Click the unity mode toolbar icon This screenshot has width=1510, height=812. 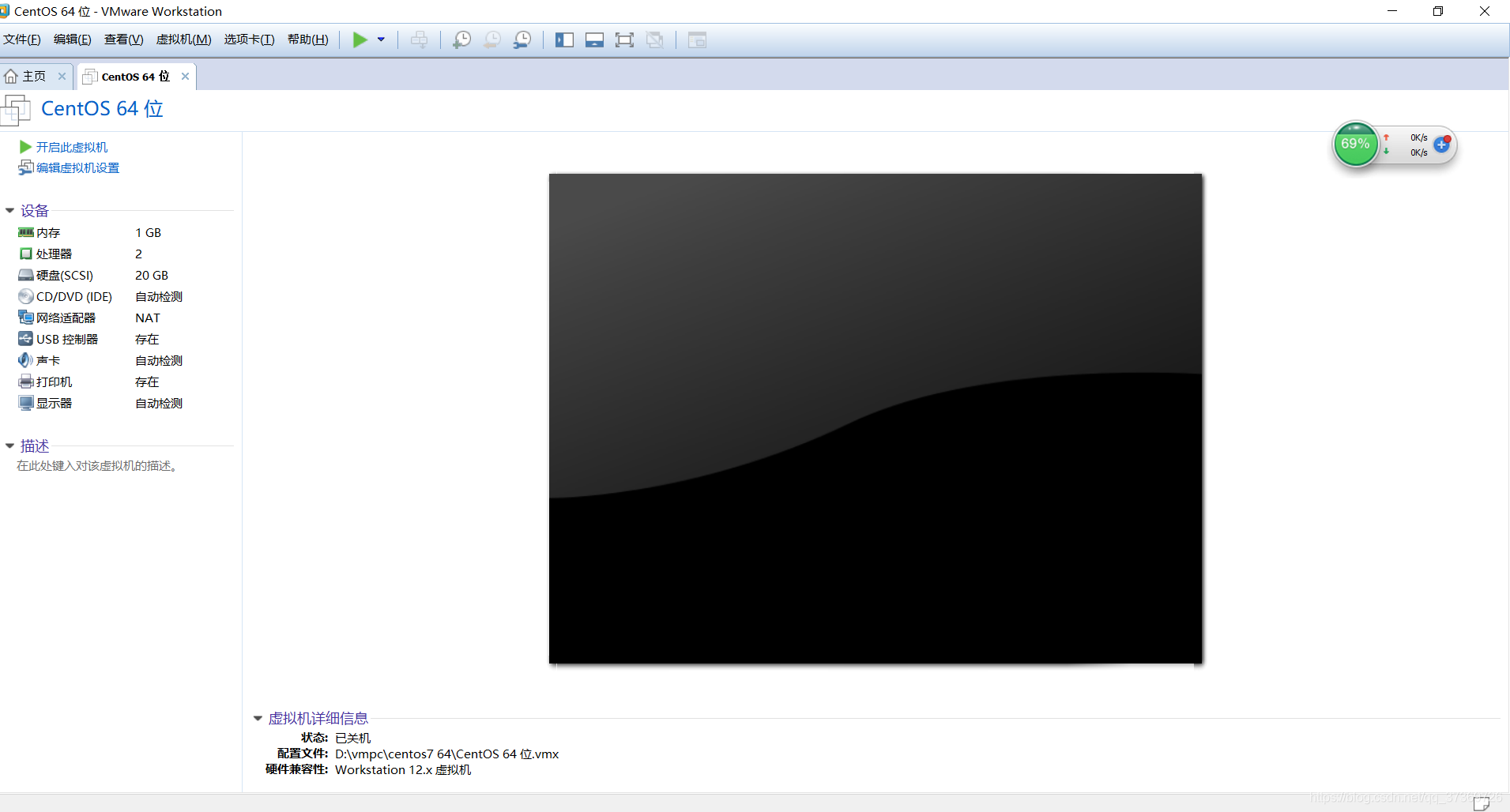pyautogui.click(x=654, y=39)
